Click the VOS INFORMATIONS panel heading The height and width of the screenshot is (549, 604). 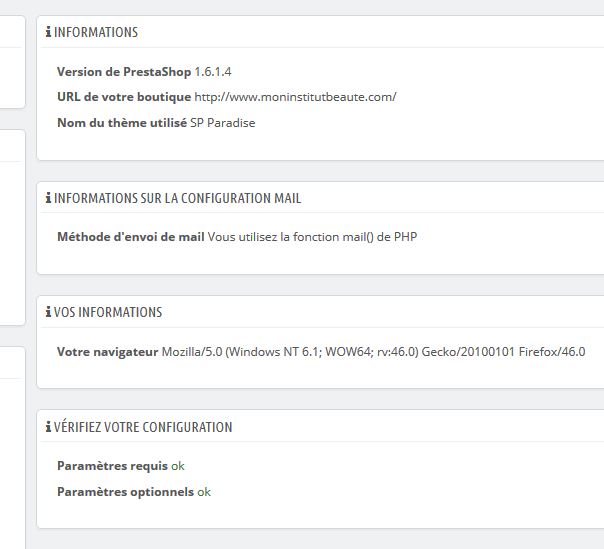click(x=108, y=312)
